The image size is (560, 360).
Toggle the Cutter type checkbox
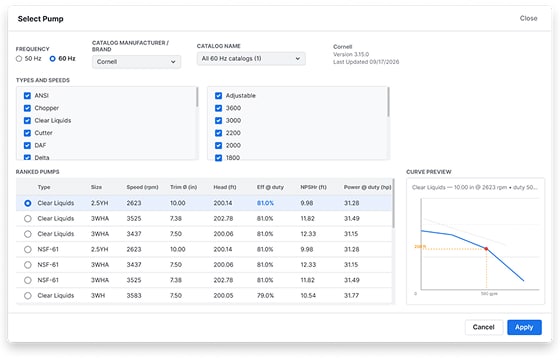click(x=27, y=133)
